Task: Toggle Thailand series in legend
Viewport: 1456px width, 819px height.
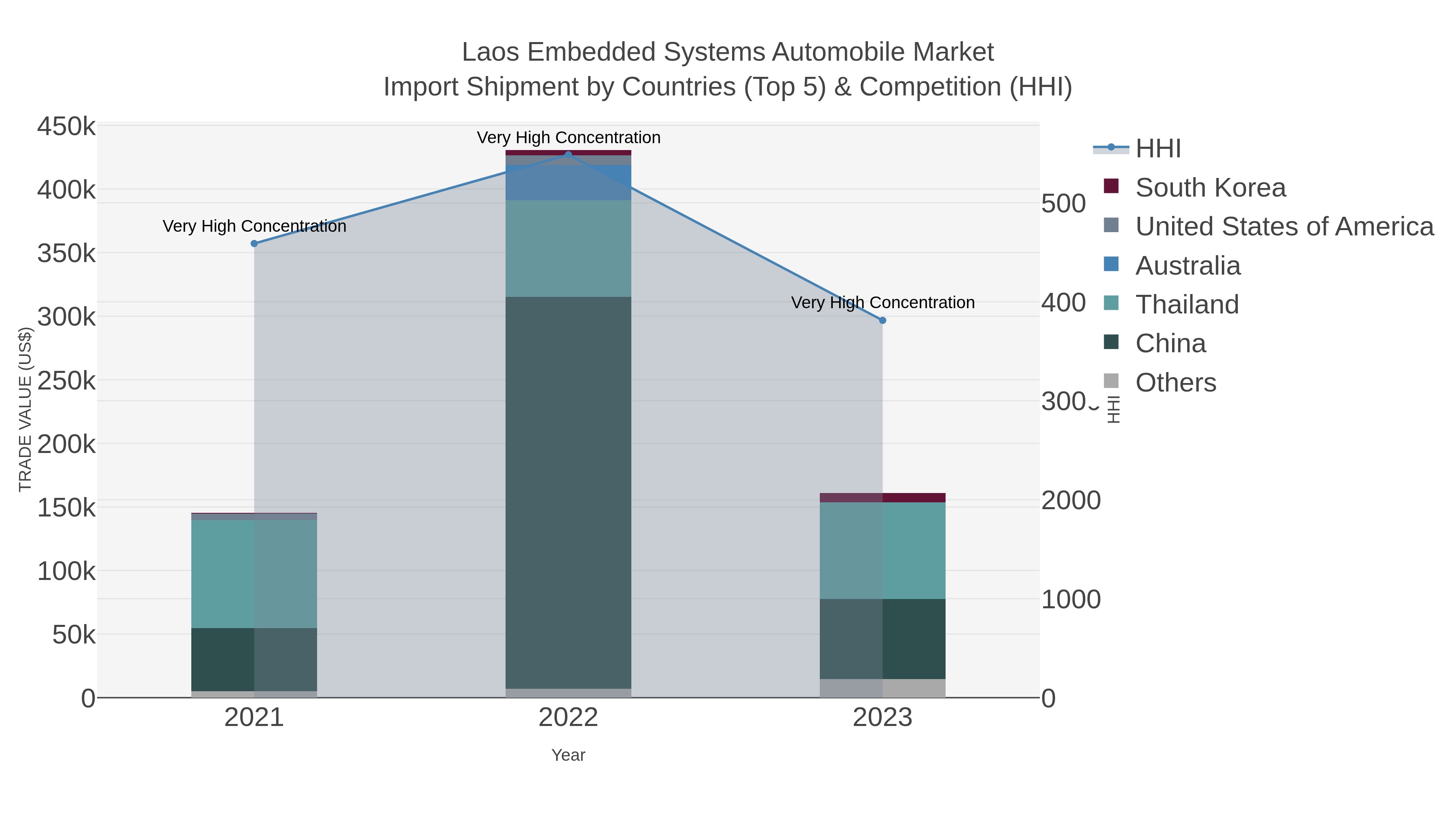Action: coord(1171,305)
